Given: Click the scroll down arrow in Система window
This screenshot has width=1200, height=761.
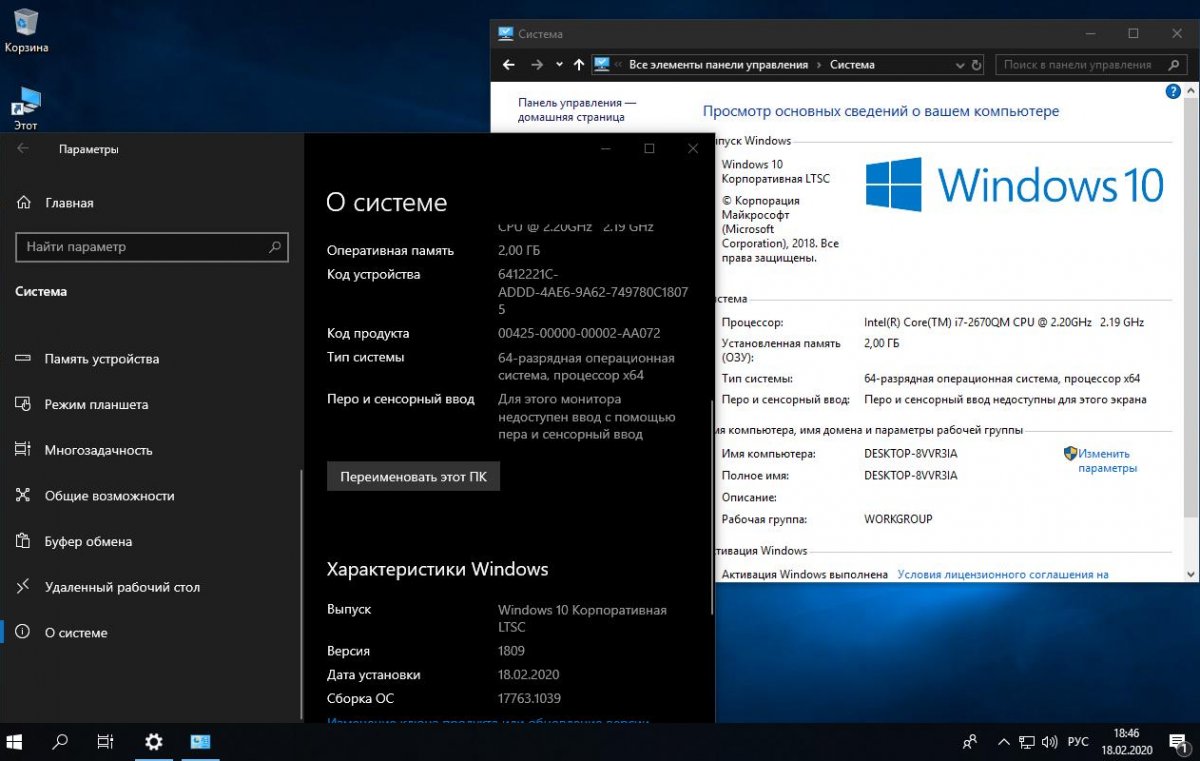Looking at the screenshot, I should click(x=1190, y=574).
